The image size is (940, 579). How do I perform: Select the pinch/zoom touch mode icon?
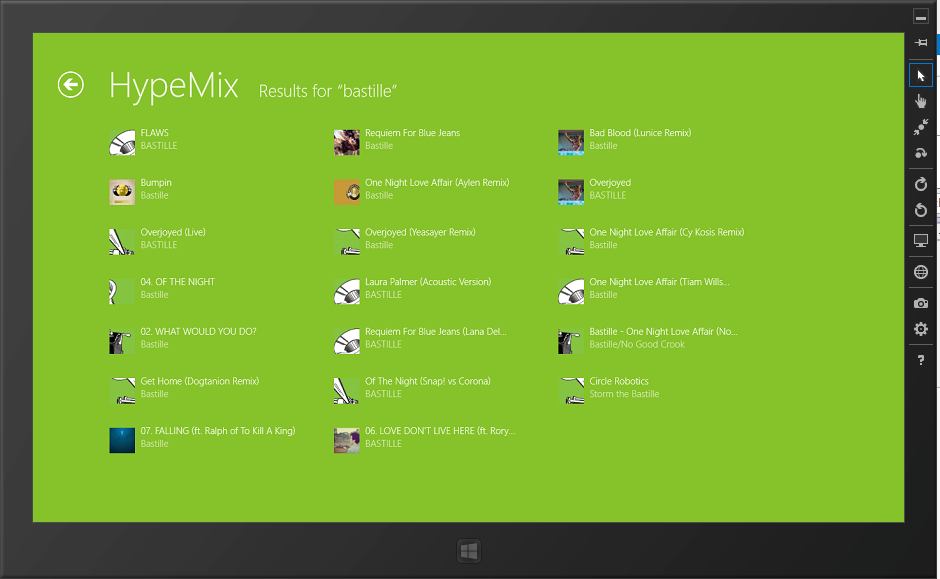tap(921, 127)
